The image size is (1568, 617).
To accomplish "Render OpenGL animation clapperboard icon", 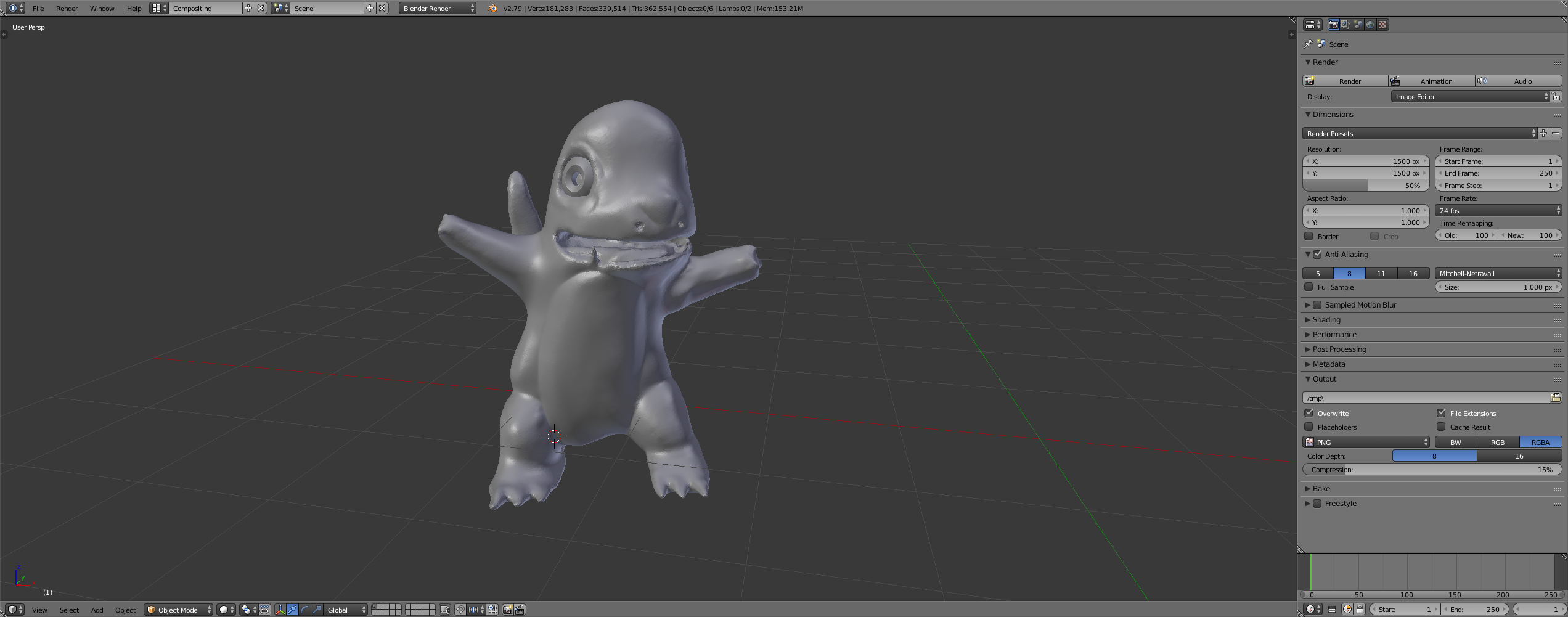I will pyautogui.click(x=520, y=610).
